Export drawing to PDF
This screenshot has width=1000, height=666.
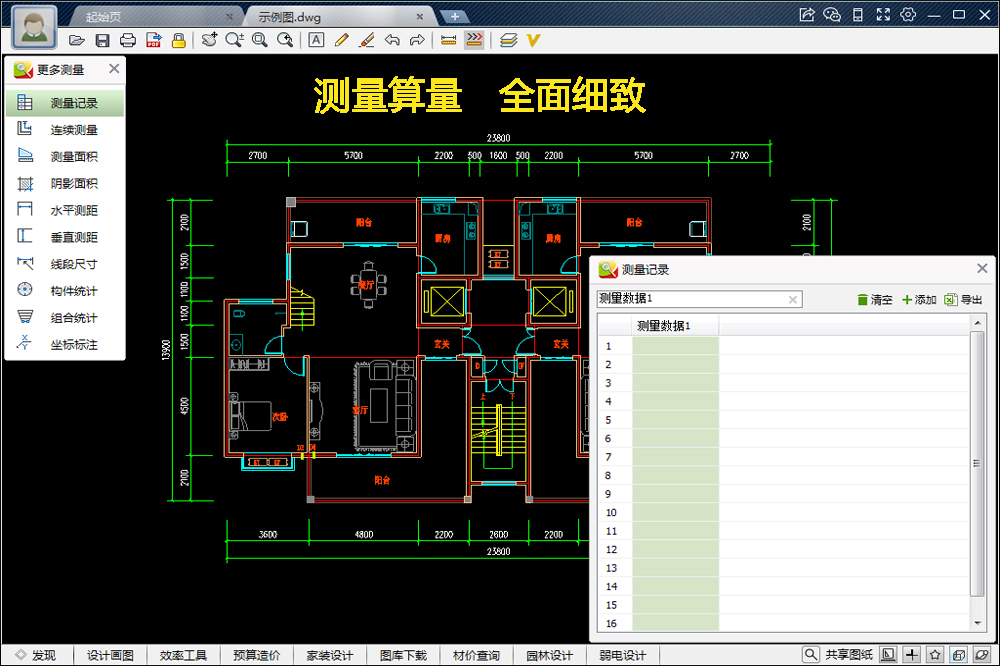point(153,40)
